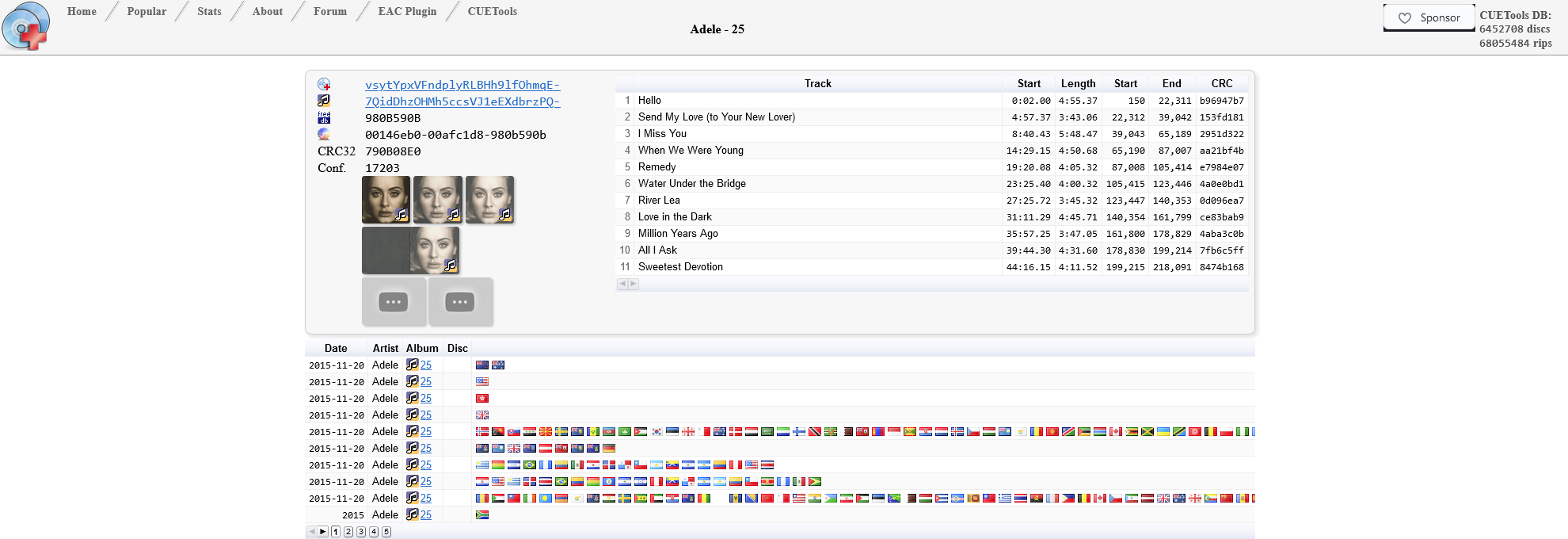1568x539 pixels.
Task: Open the Popular page
Action: 147,11
